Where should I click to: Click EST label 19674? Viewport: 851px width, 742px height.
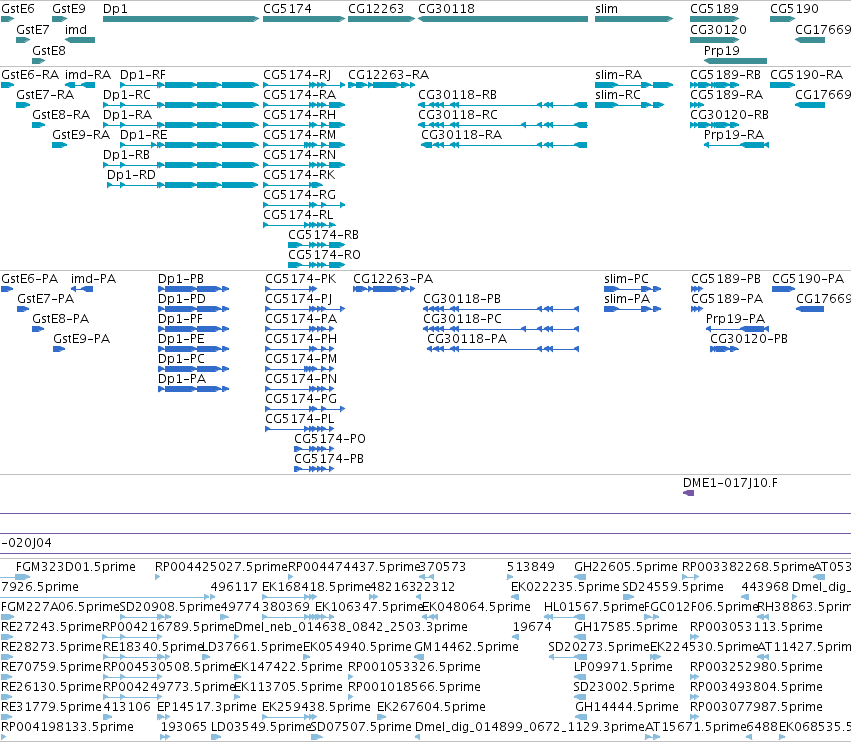(532, 627)
